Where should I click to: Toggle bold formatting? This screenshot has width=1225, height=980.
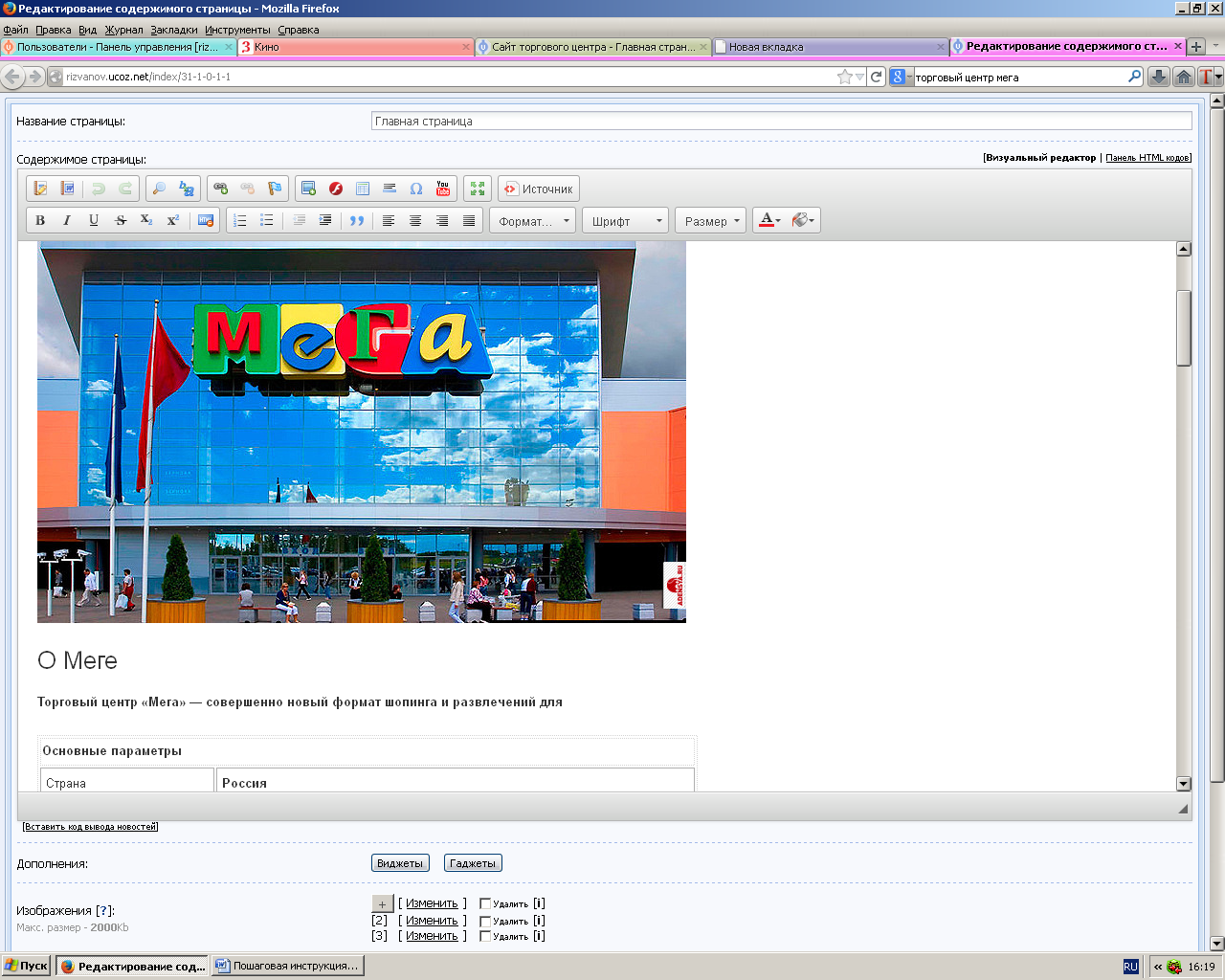point(40,220)
